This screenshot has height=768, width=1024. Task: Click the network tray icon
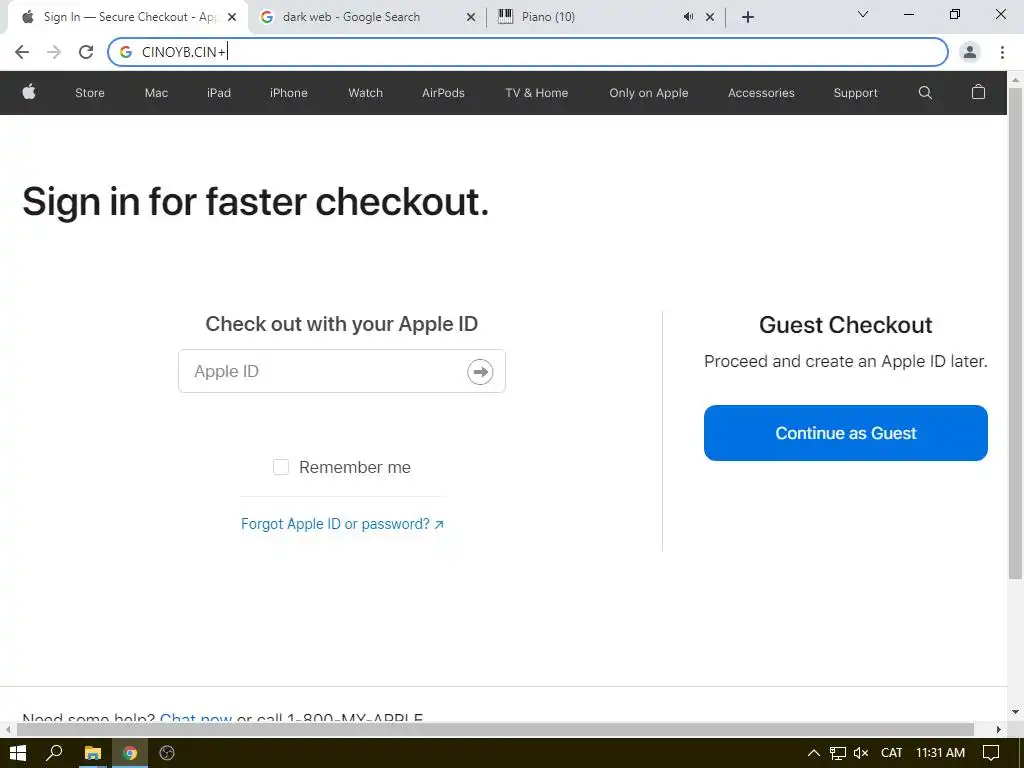[838, 753]
